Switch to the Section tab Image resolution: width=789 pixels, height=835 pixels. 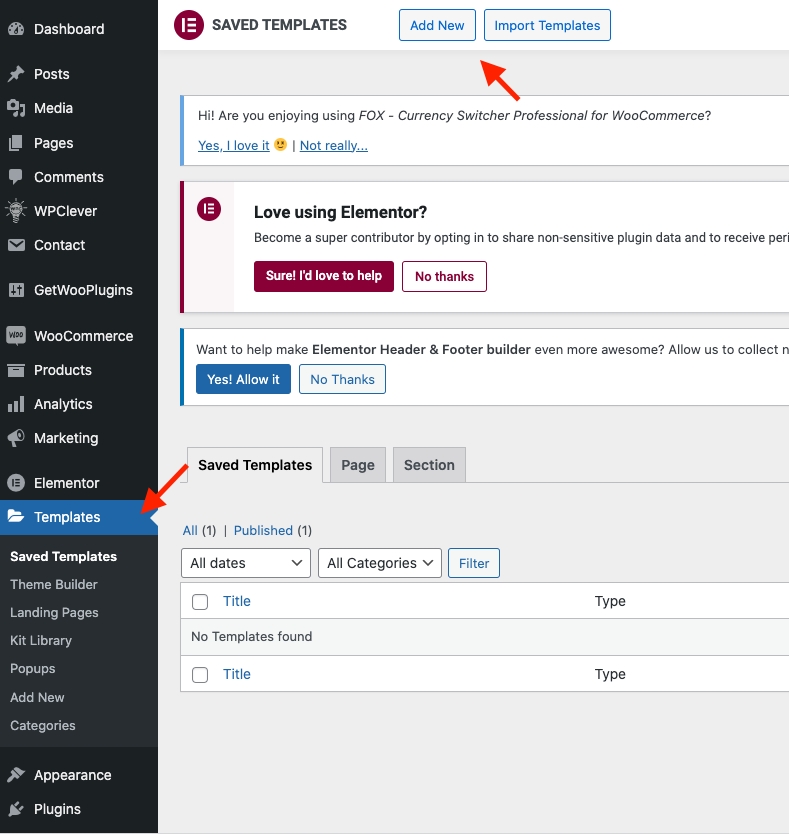[x=429, y=465]
